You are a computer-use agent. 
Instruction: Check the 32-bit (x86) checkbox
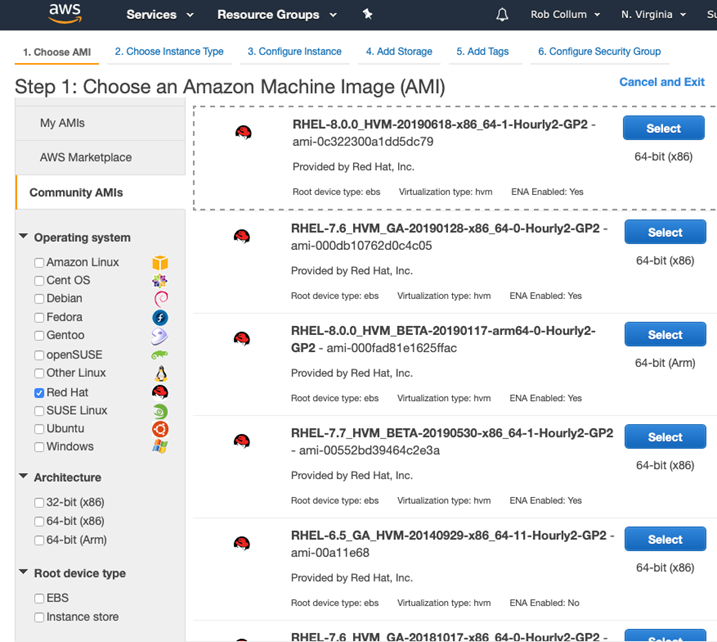pos(39,503)
